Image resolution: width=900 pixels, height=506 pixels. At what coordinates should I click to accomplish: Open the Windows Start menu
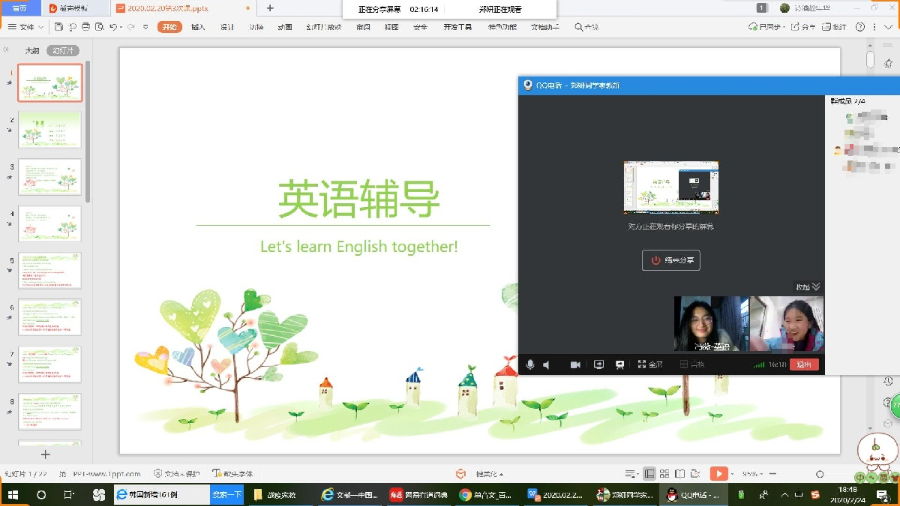tap(13, 495)
